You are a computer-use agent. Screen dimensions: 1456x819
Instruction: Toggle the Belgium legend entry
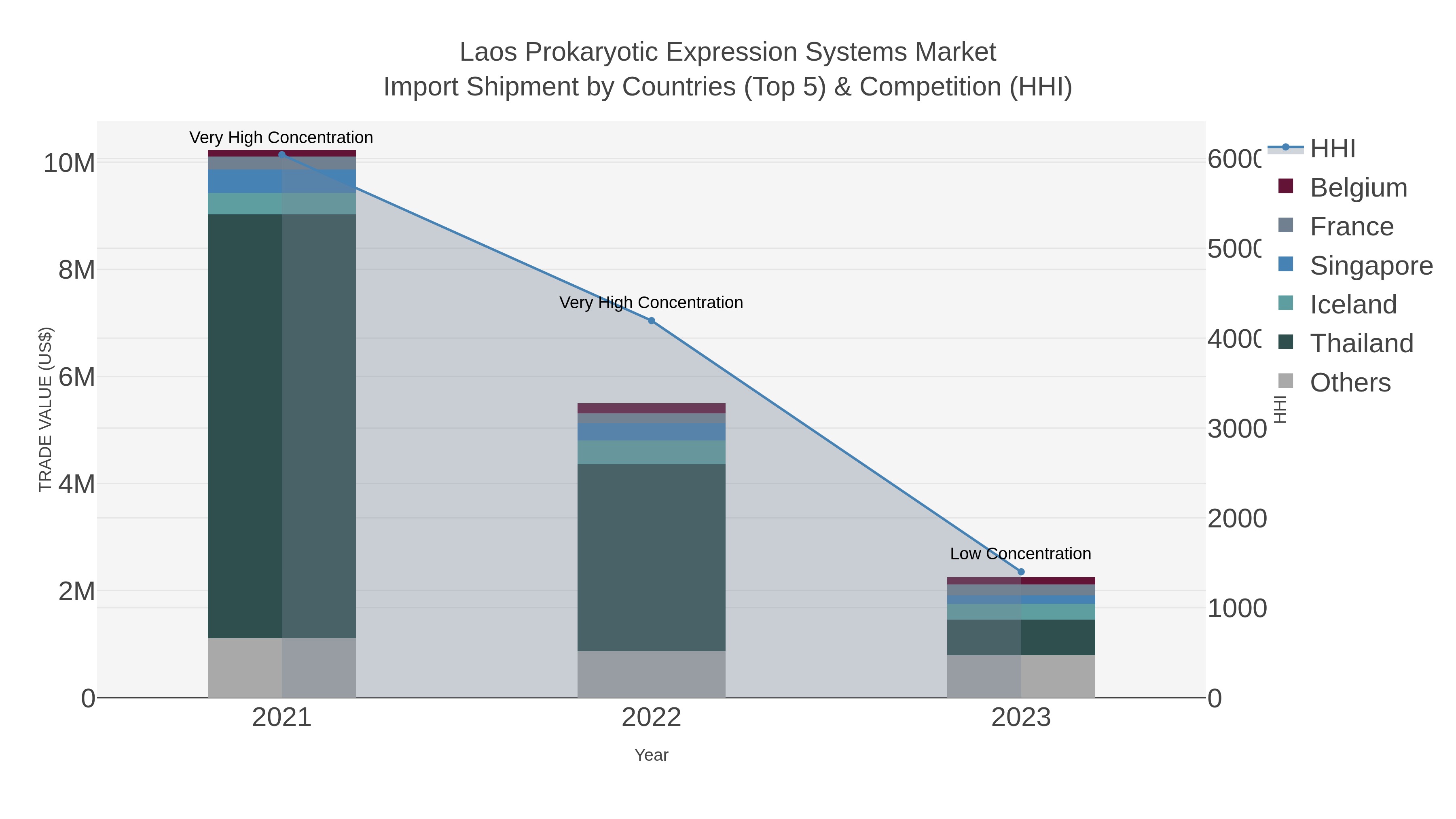(x=1343, y=188)
